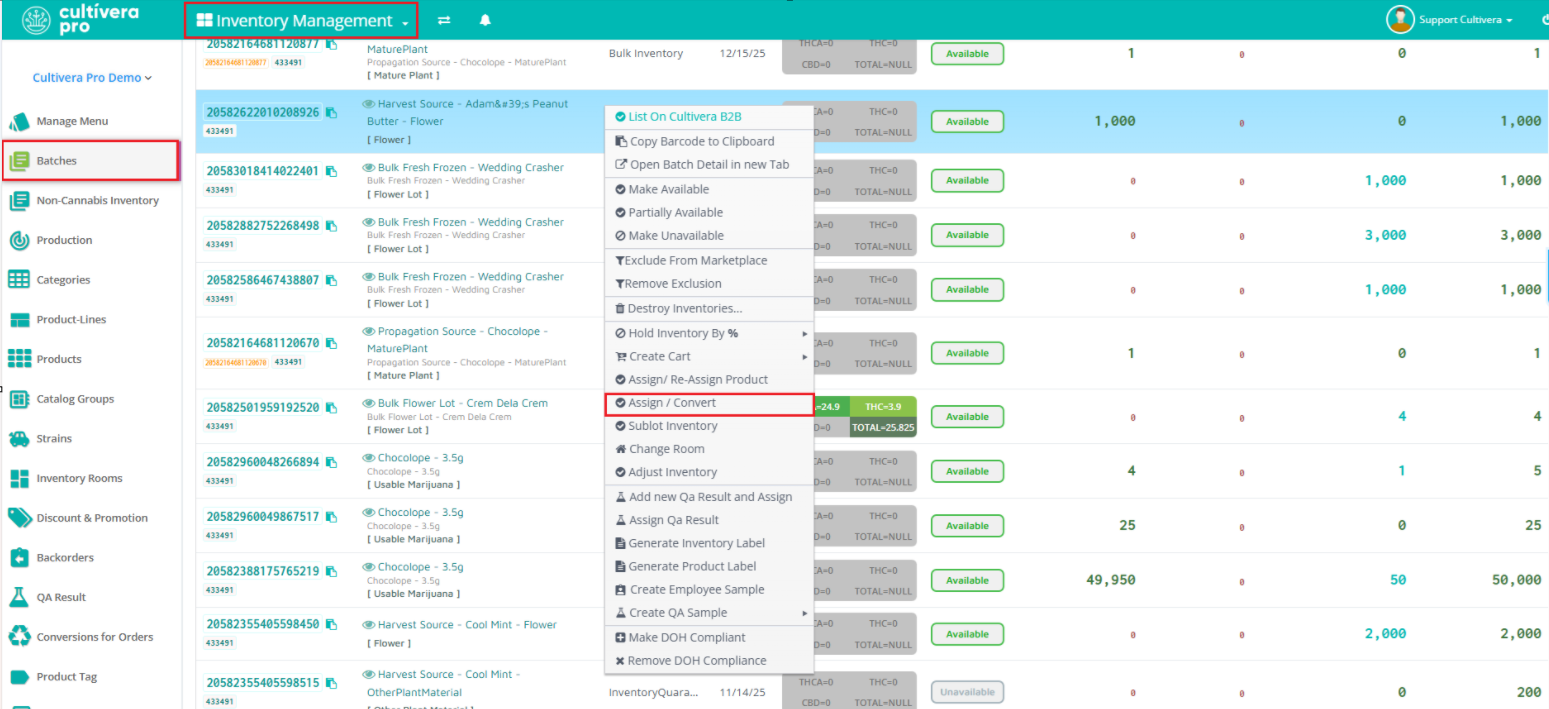Screen dimensions: 1549x709
Task: Click the Conversions for Orders recycle icon
Action: pyautogui.click(x=19, y=637)
